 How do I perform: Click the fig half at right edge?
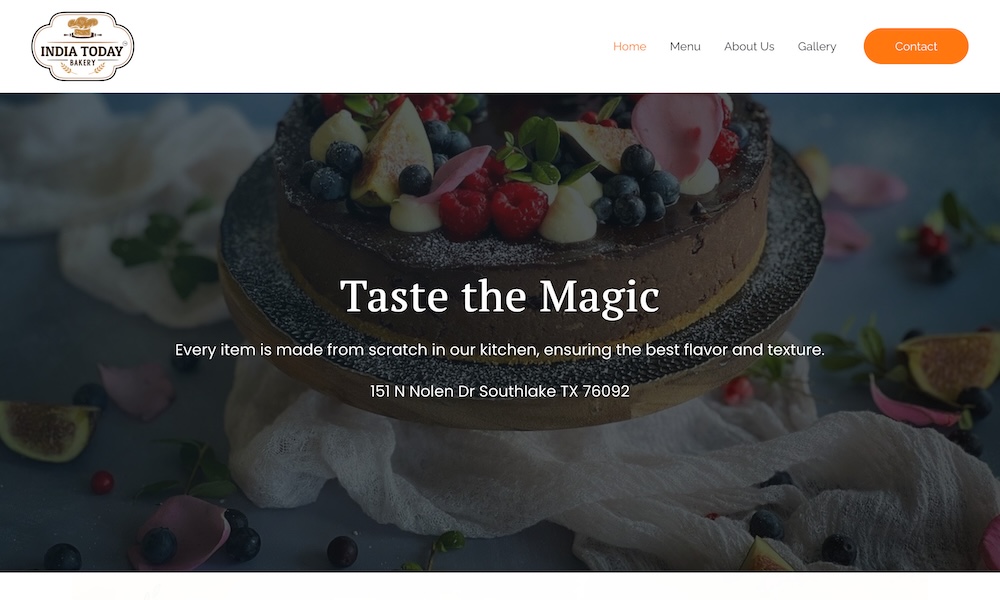pos(948,366)
